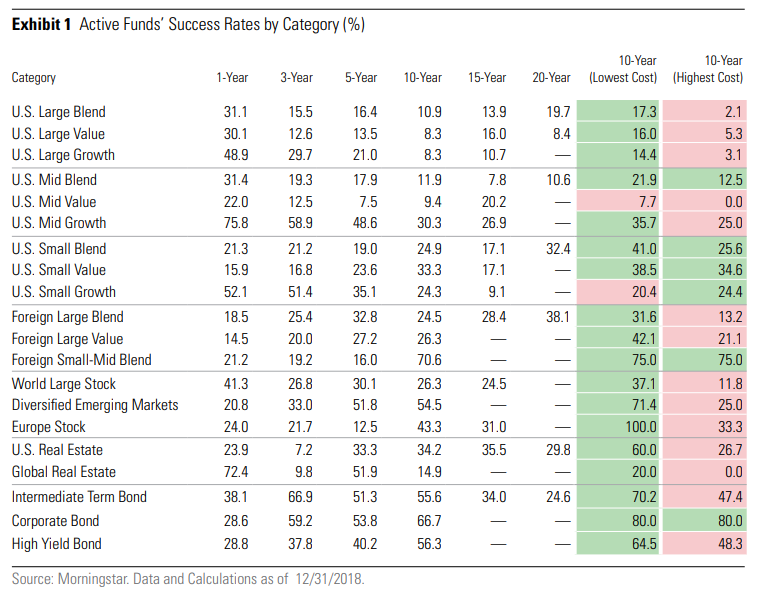
Task: Click the U.S. Large Blend row label
Action: click(58, 112)
